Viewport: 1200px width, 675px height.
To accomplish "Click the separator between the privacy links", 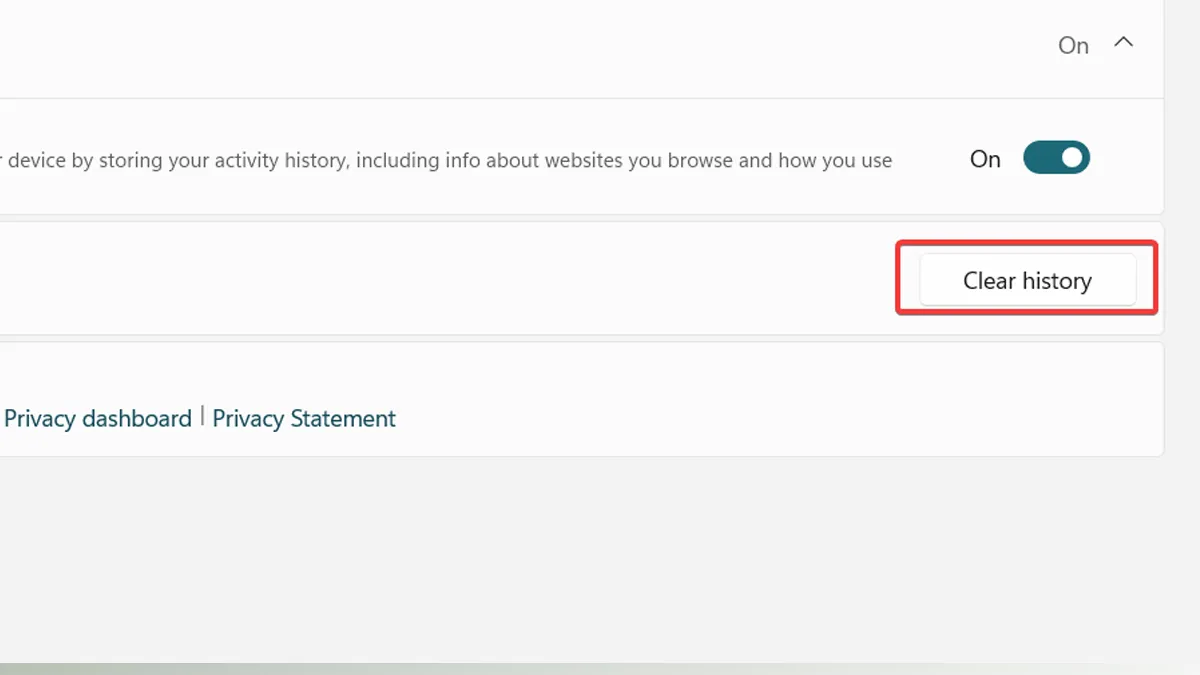I will [x=202, y=416].
